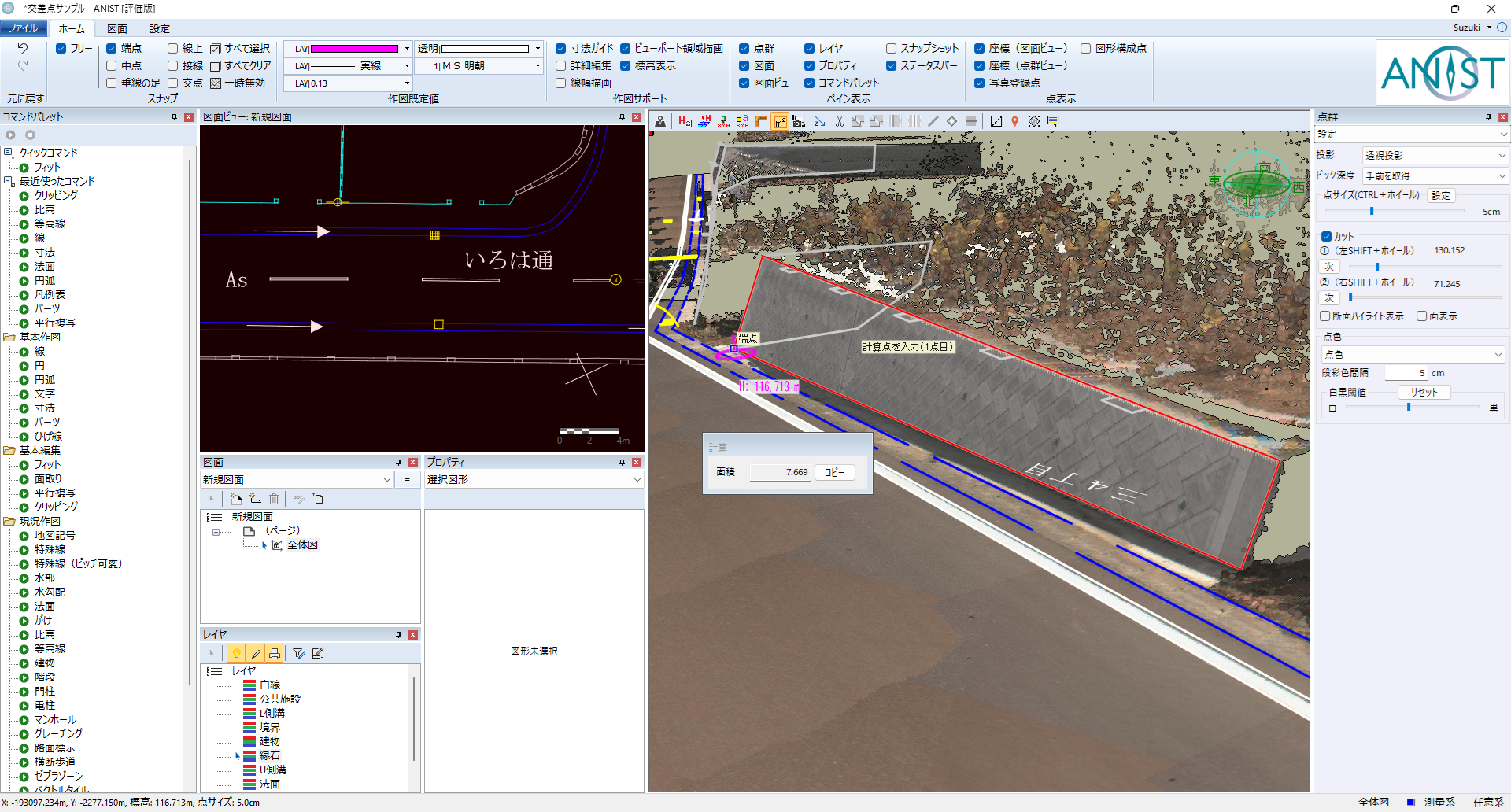Select the m² area measurement tool
1511x812 pixels.
(780, 121)
